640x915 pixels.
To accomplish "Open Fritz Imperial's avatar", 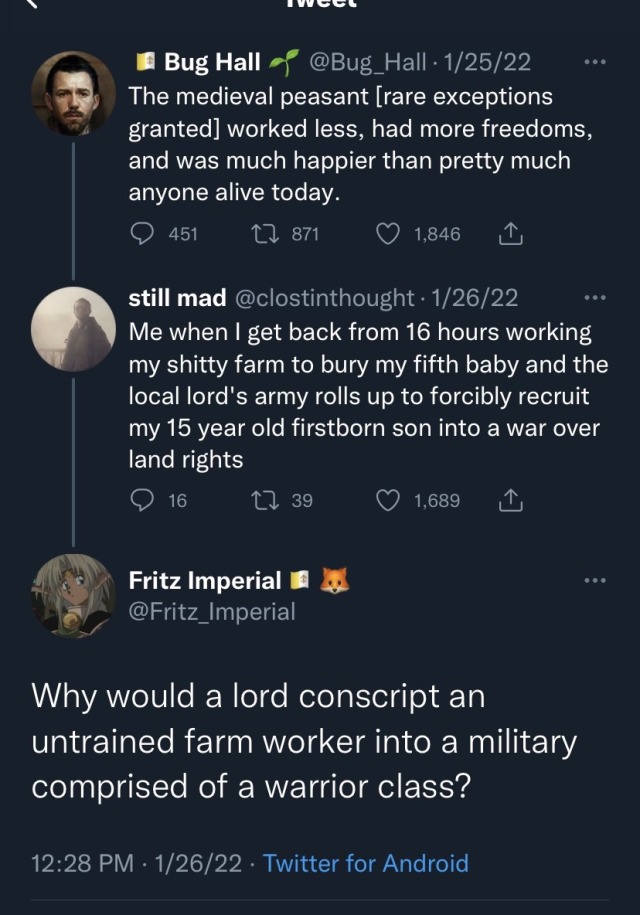I will [x=73, y=596].
